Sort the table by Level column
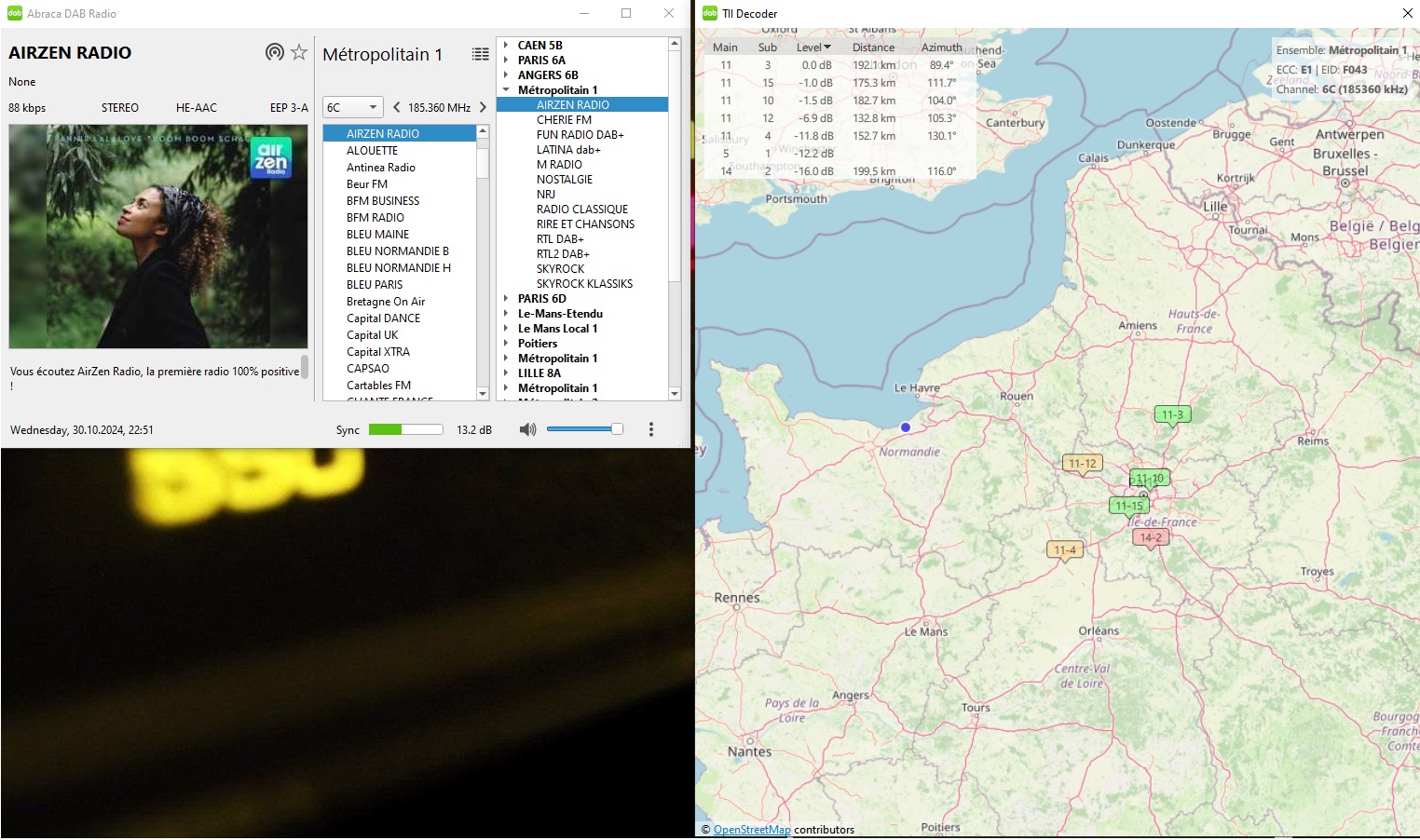1420x840 pixels. 813,47
